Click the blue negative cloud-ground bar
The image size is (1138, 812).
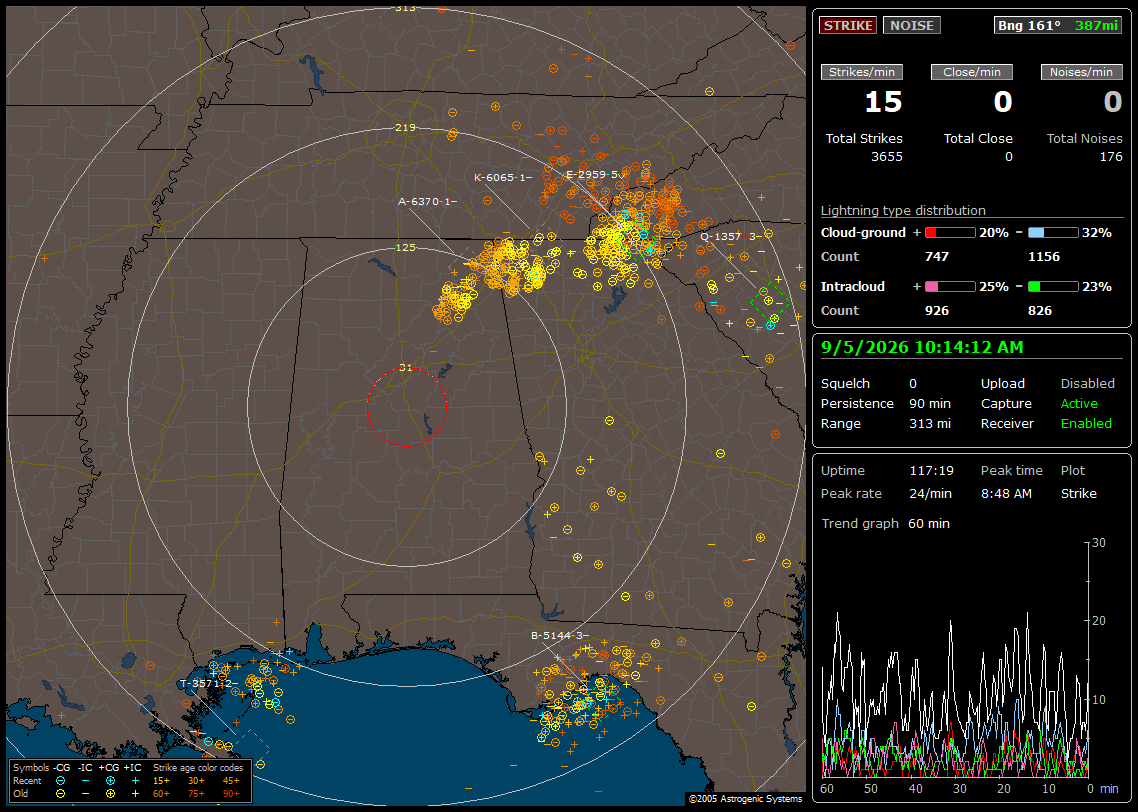pos(1053,233)
